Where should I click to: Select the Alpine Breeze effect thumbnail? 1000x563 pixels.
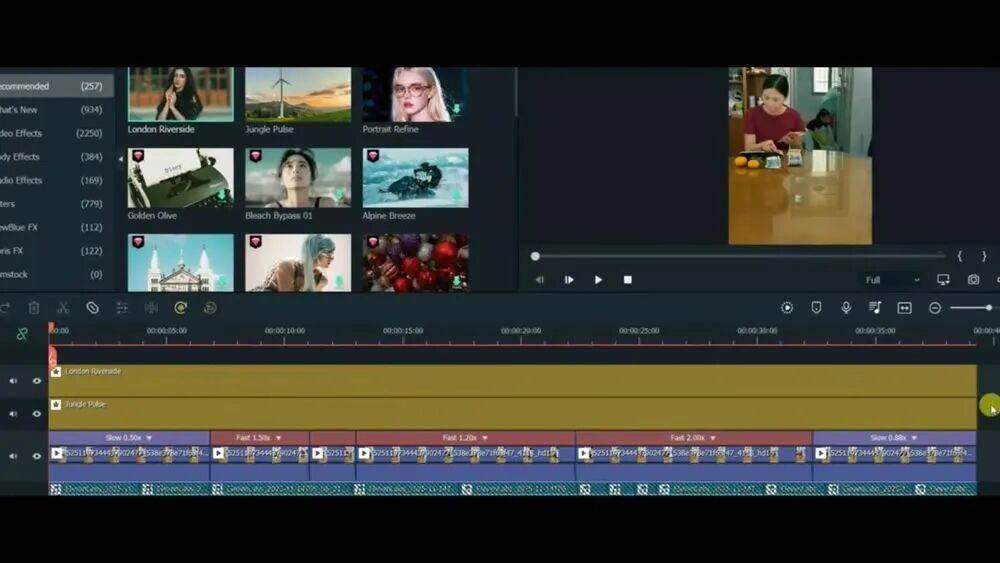pyautogui.click(x=415, y=178)
